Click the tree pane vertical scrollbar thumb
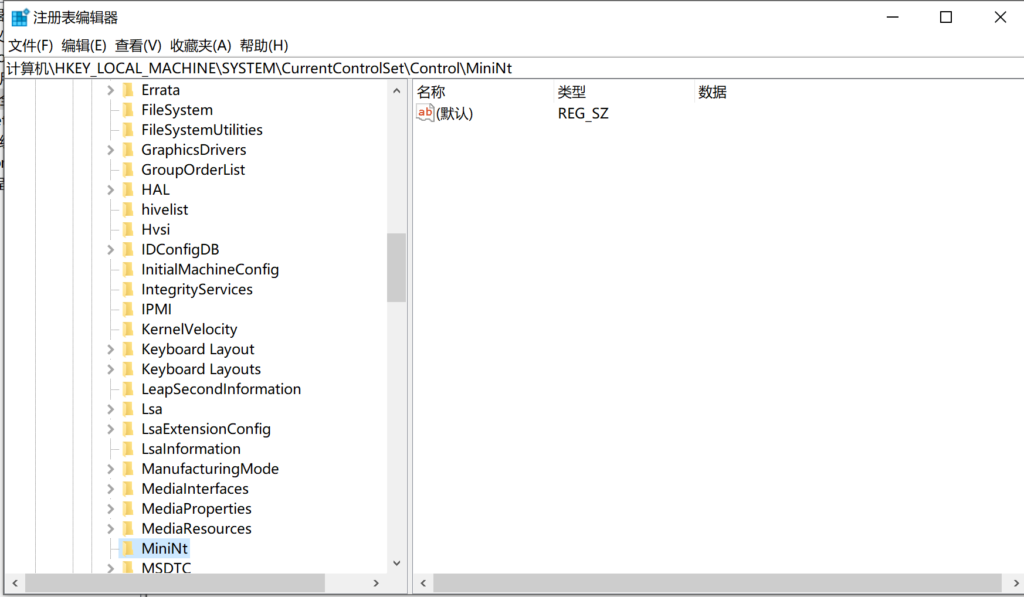This screenshot has width=1024, height=597. point(396,267)
